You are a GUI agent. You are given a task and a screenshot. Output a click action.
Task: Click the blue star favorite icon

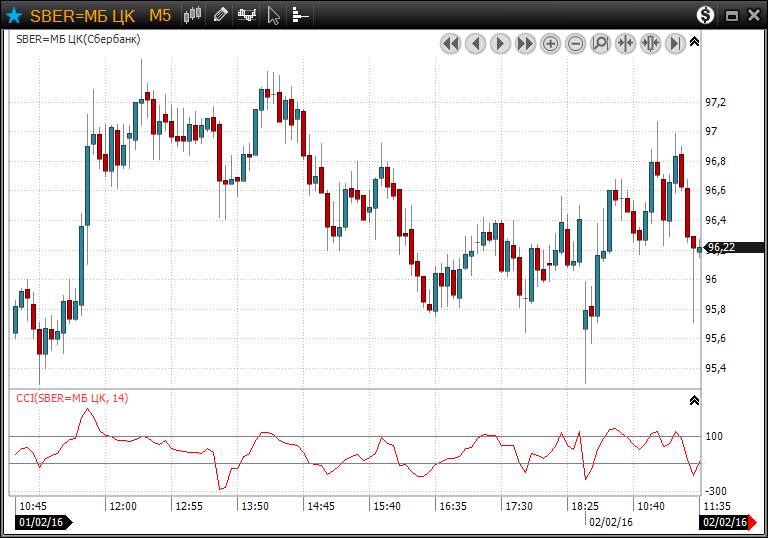14,15
